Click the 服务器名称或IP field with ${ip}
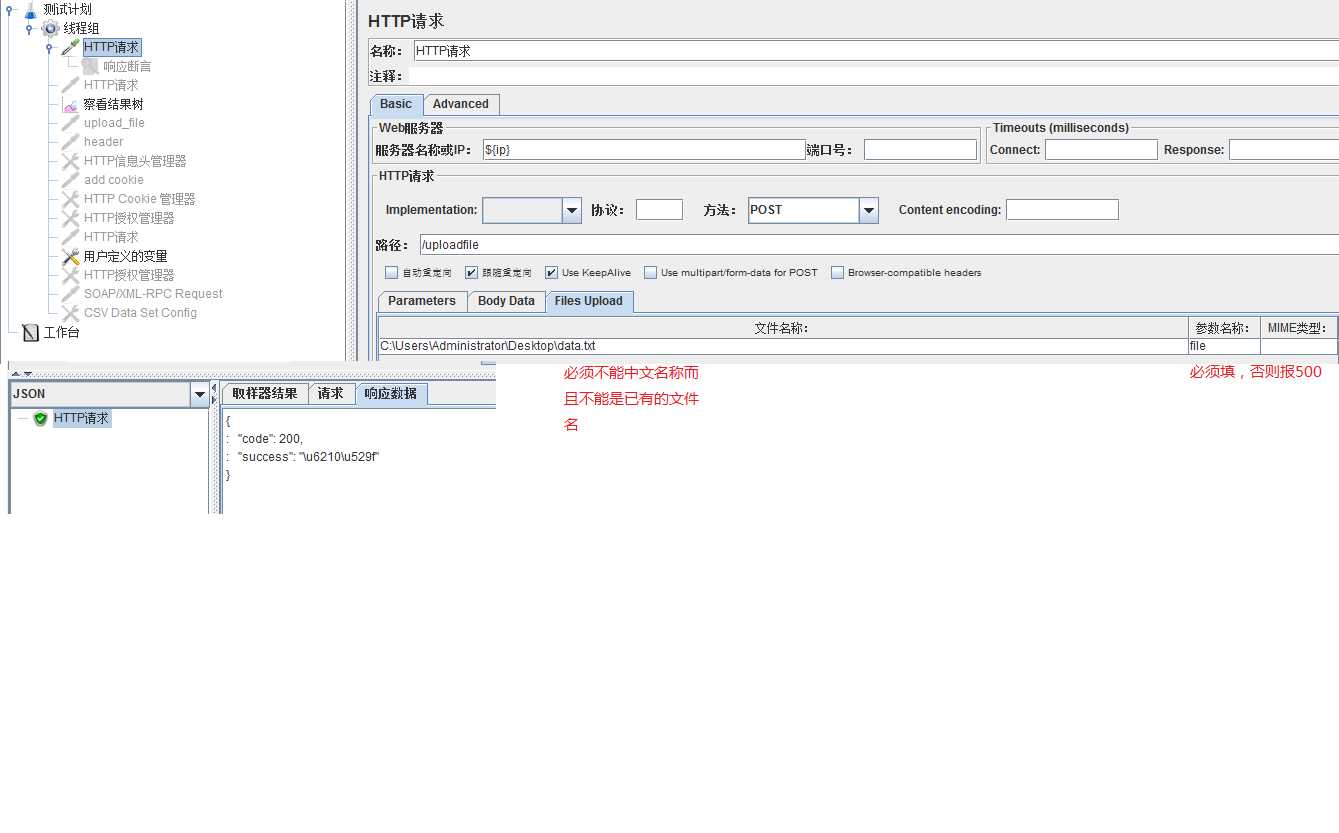The image size is (1339, 833). tap(643, 150)
